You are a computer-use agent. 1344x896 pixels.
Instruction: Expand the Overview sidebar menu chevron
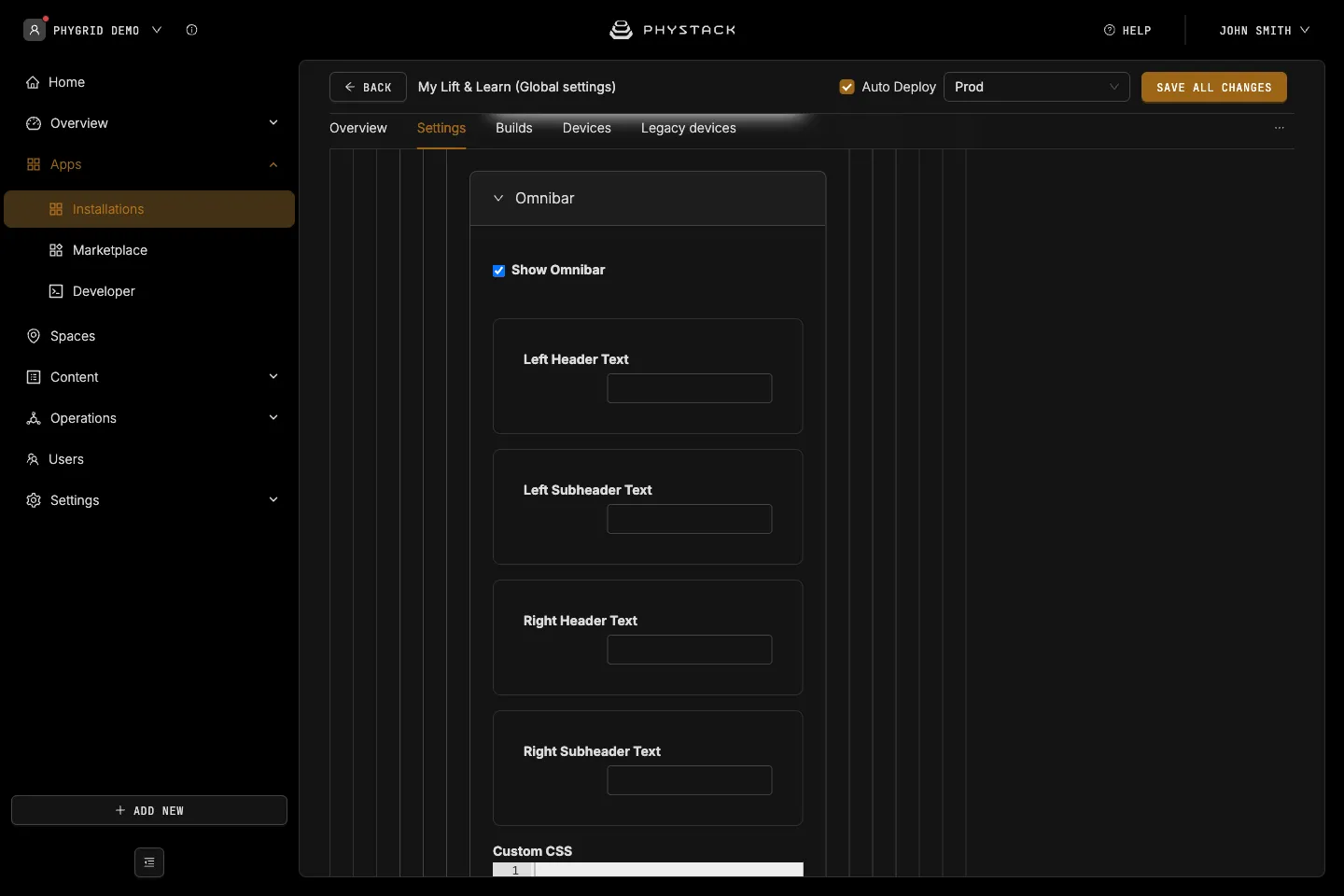273,122
